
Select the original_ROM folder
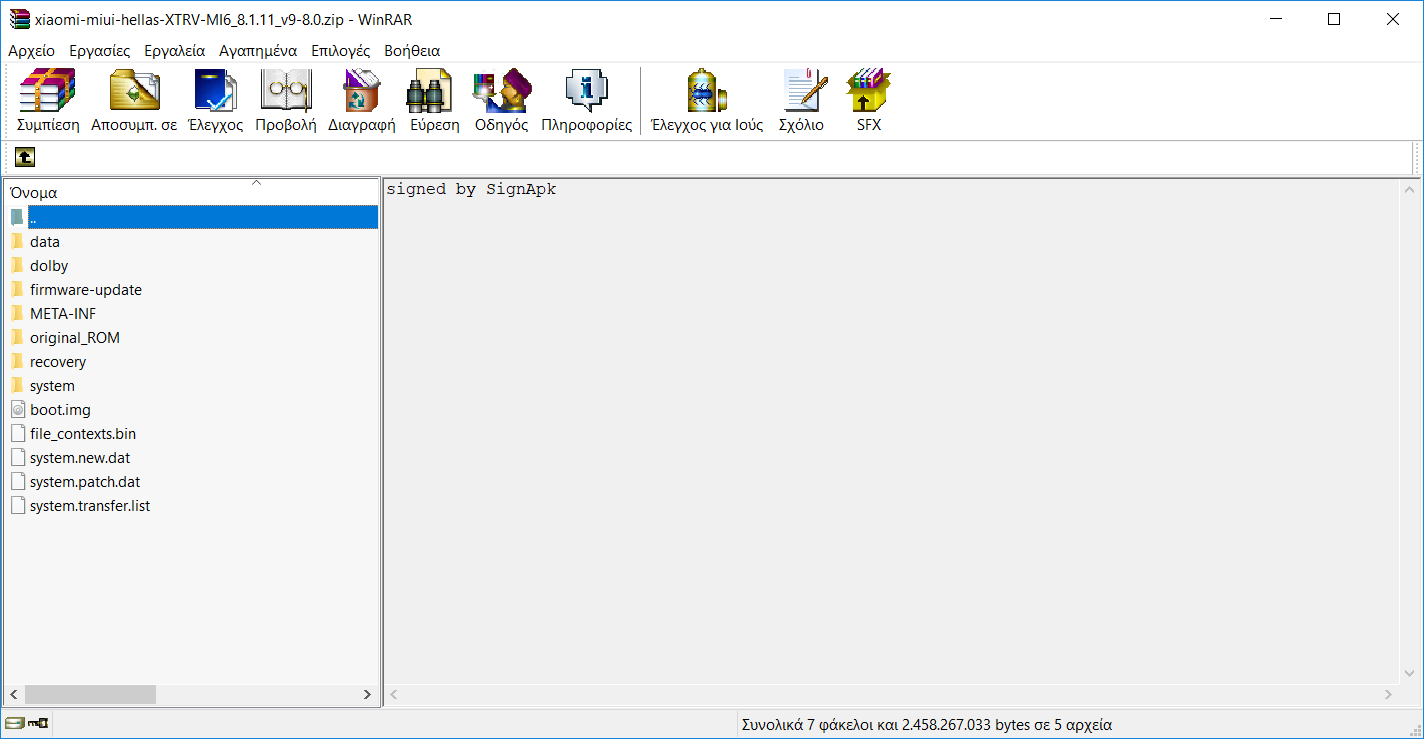click(75, 338)
